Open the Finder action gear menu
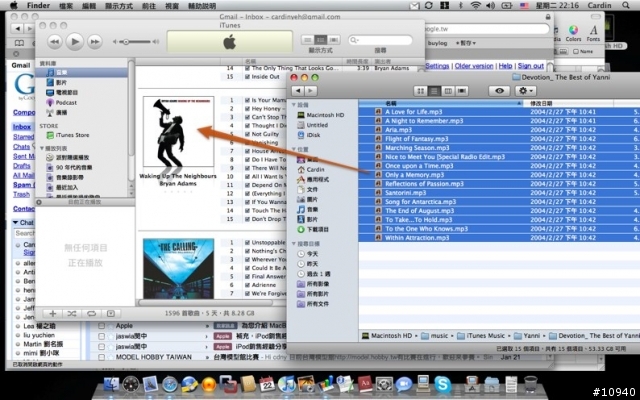640x400 pixels. coord(526,91)
